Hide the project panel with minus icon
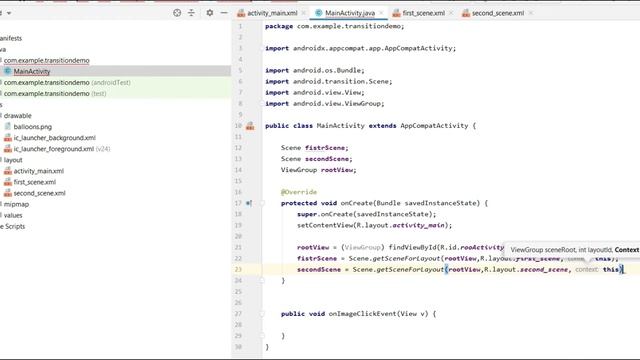This screenshot has height=360, width=640. coord(224,13)
